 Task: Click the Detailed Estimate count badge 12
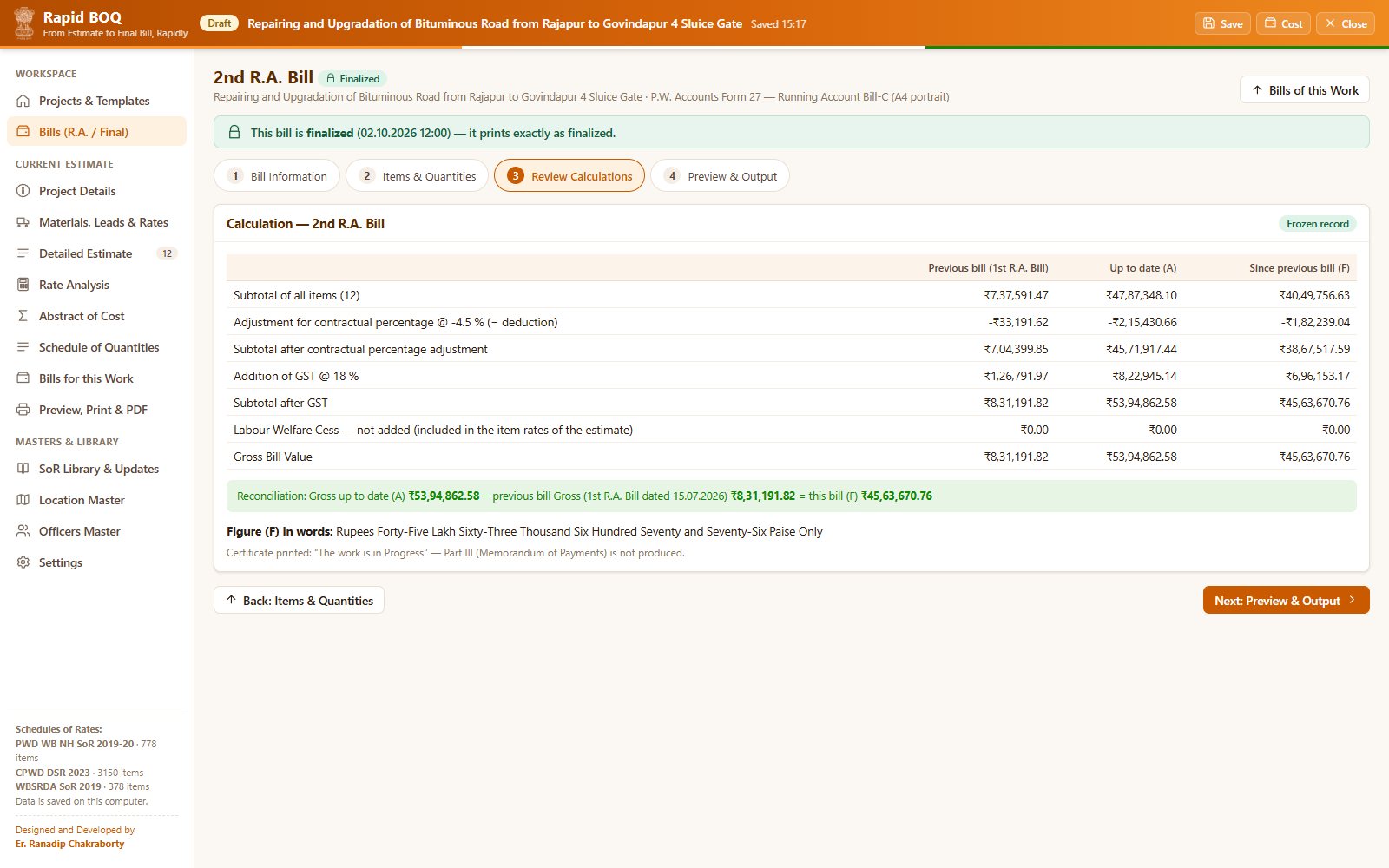pos(167,253)
